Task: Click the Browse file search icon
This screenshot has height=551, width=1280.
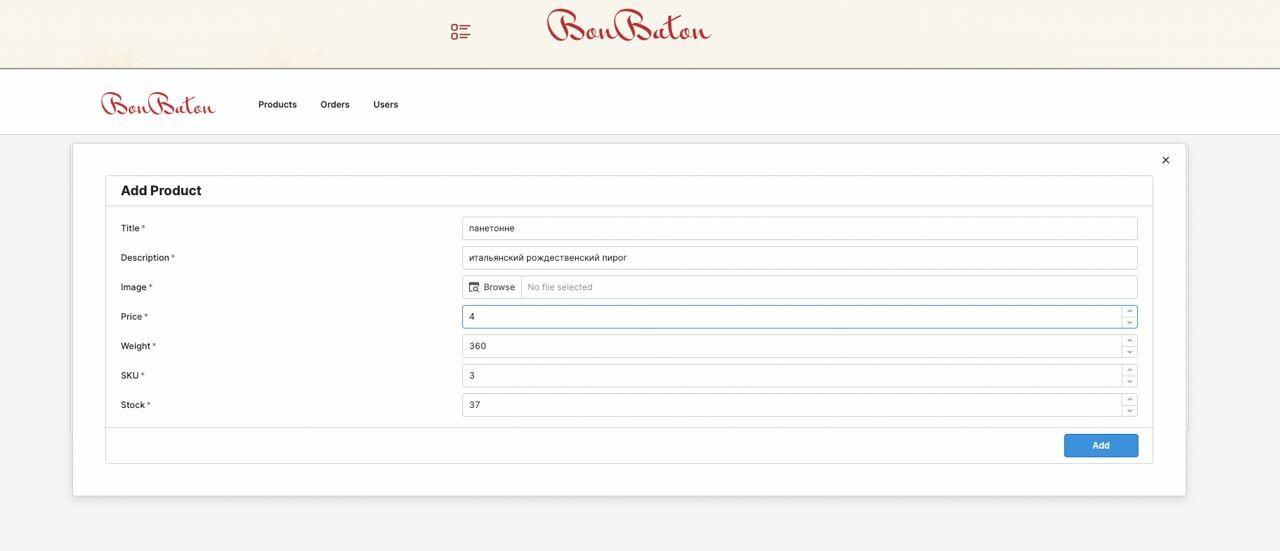Action: 474,287
